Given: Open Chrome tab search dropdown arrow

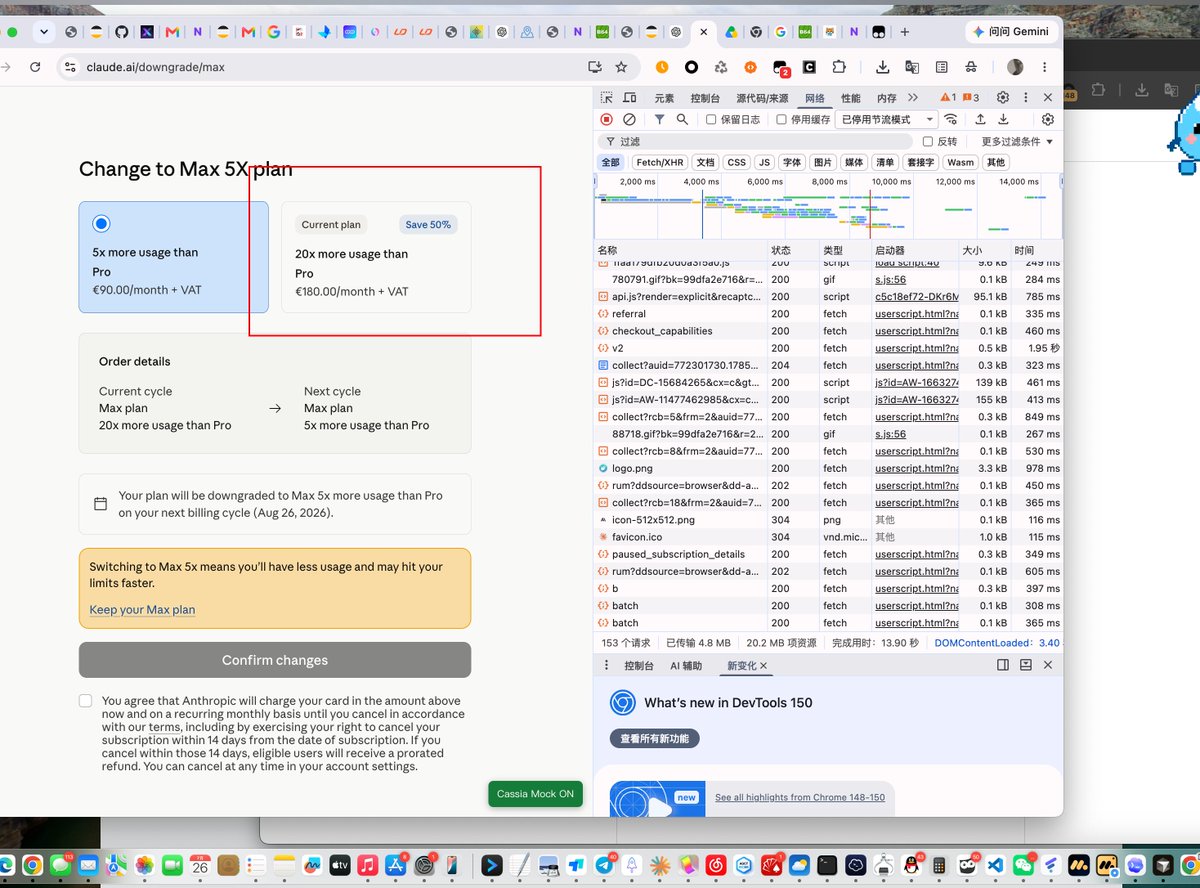Looking at the screenshot, I should (x=43, y=32).
